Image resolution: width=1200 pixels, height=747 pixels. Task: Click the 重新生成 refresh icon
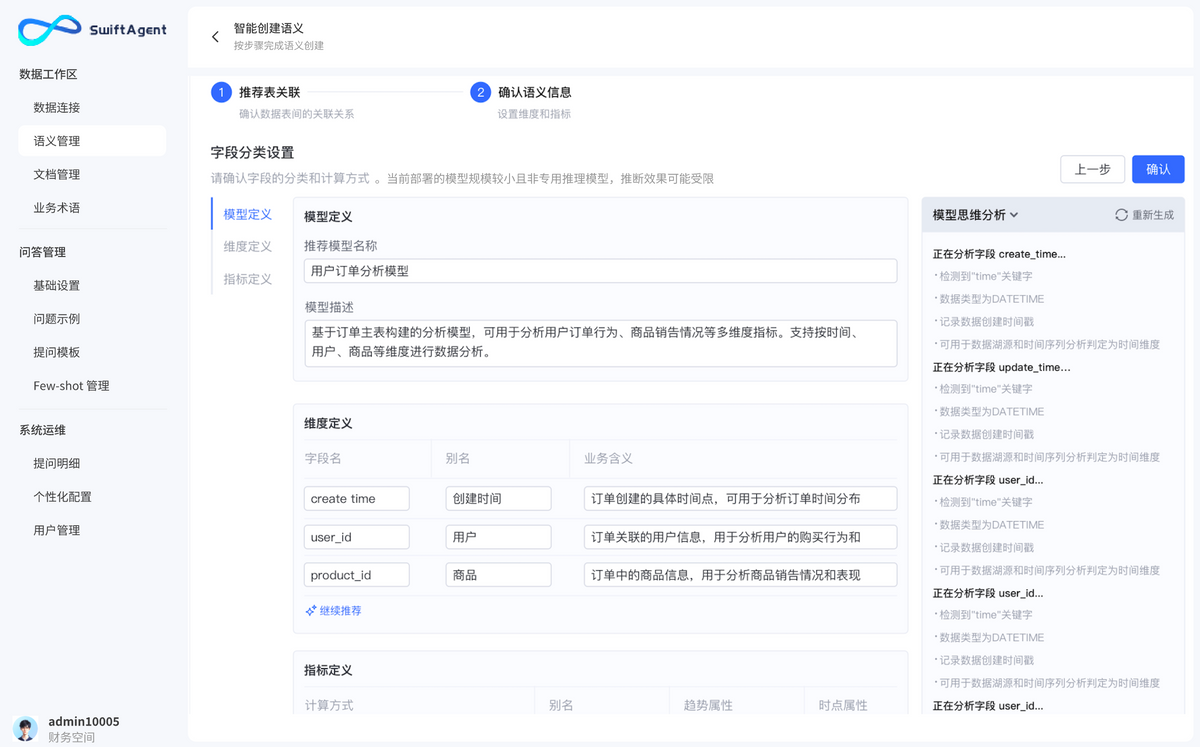(x=1121, y=215)
